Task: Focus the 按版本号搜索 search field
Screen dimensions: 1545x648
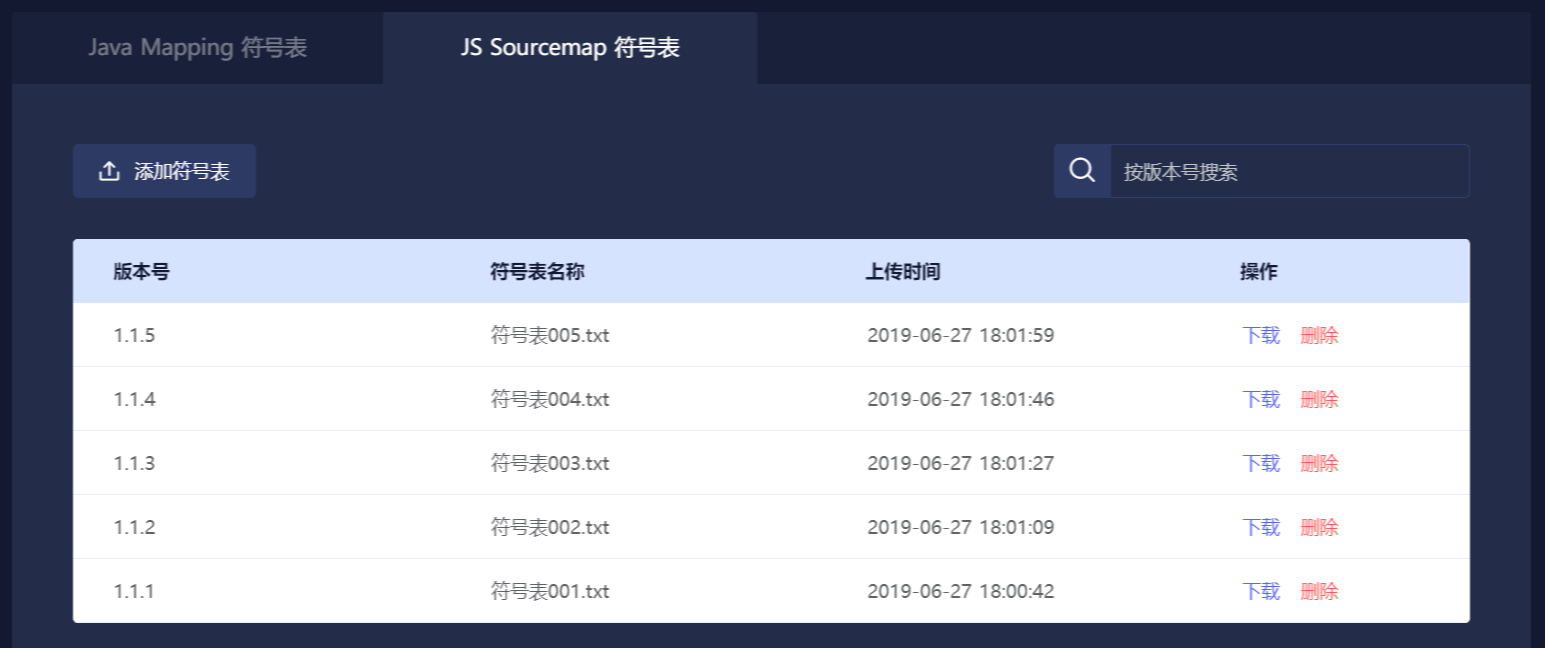Action: click(1288, 171)
